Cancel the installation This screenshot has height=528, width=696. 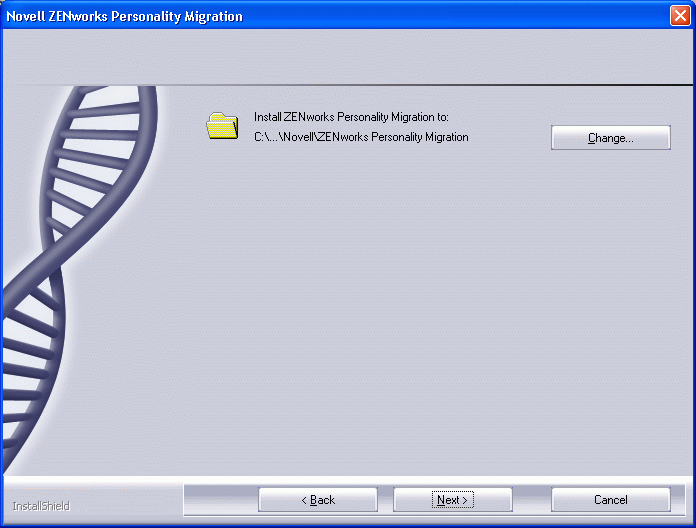coord(610,500)
